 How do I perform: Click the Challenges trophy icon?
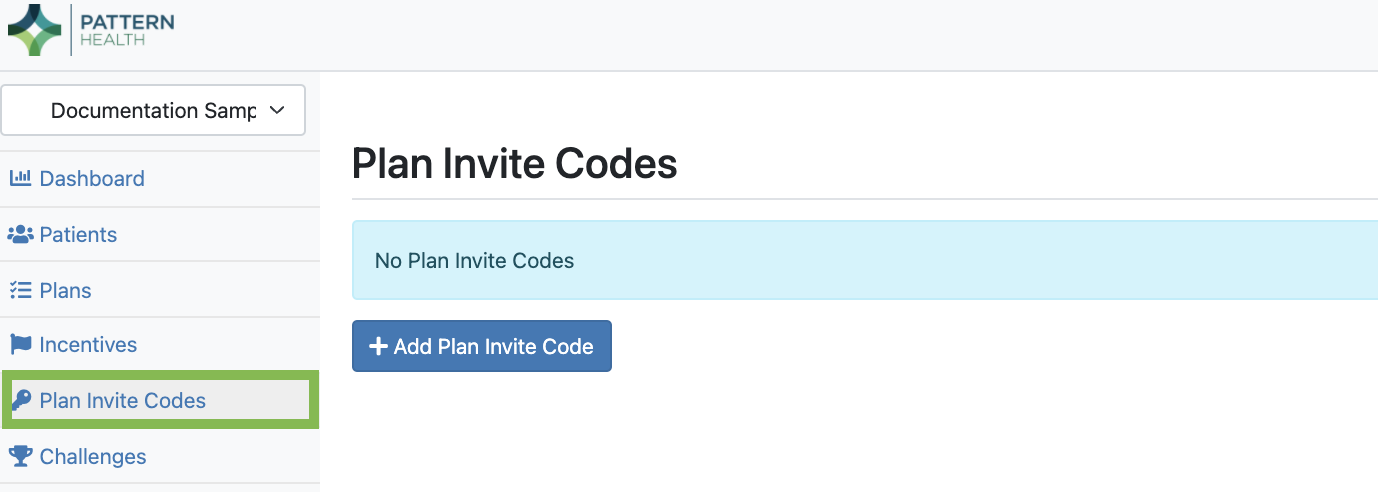pos(20,457)
